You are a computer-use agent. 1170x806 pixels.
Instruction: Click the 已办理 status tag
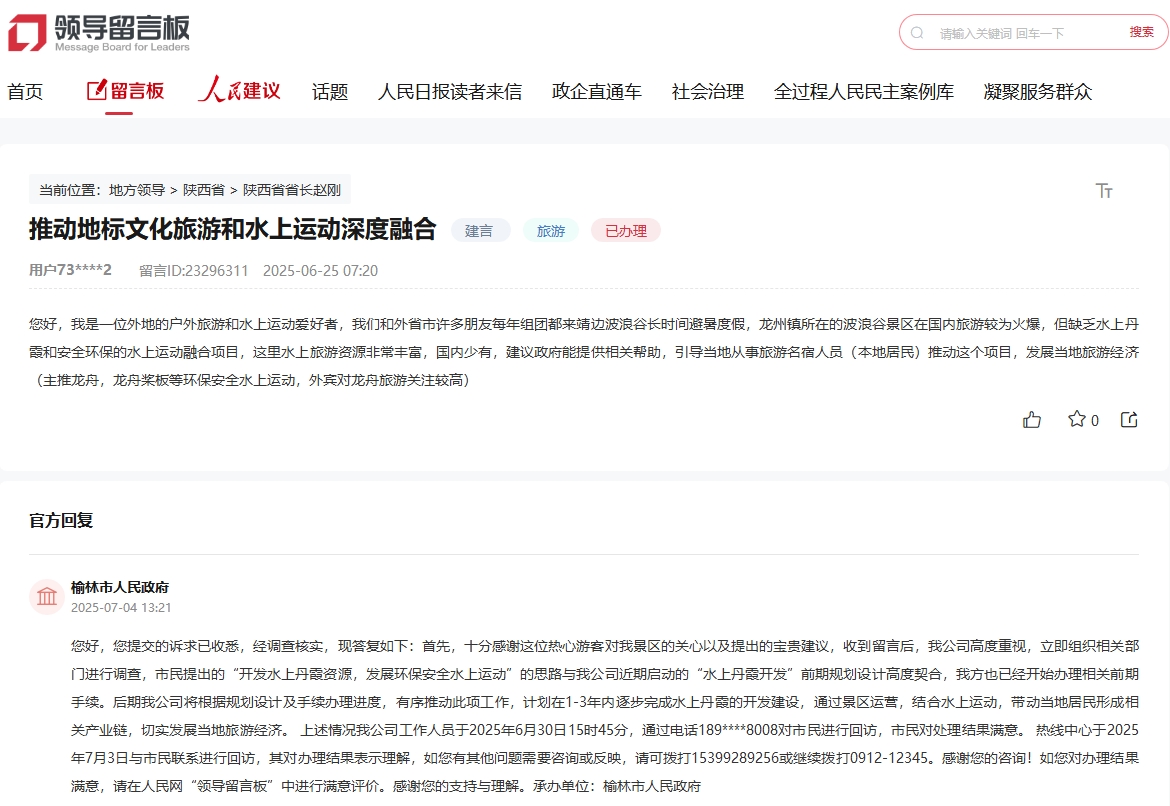tap(625, 230)
